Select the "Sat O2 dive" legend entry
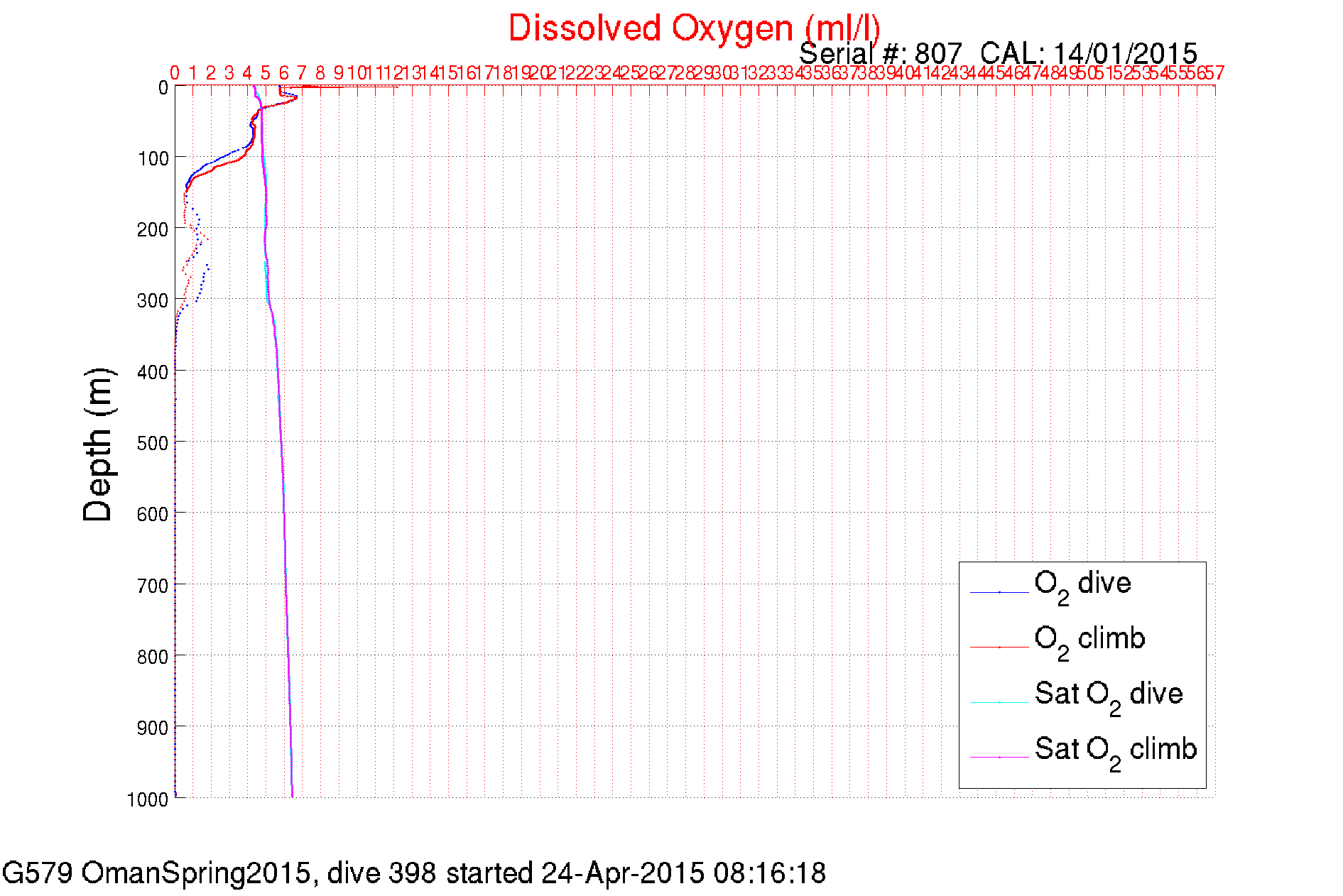This screenshot has height=896, width=1343. 1109,697
